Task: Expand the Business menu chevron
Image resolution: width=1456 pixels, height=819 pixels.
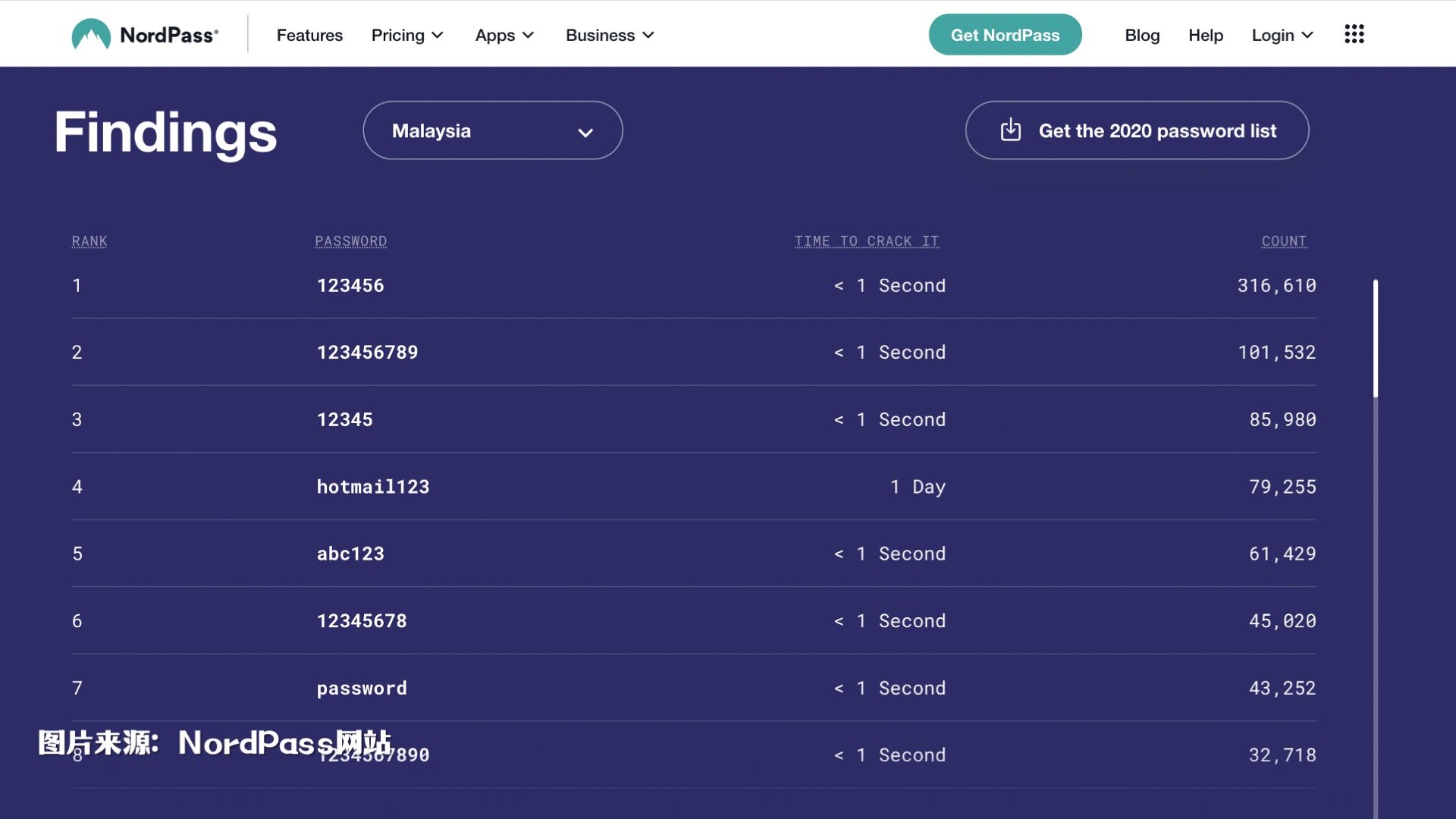Action: point(648,36)
